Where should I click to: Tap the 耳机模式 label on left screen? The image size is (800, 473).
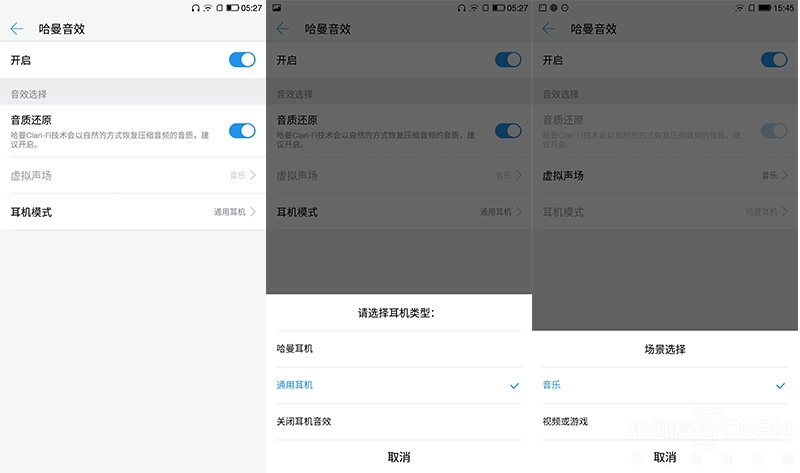click(31, 212)
